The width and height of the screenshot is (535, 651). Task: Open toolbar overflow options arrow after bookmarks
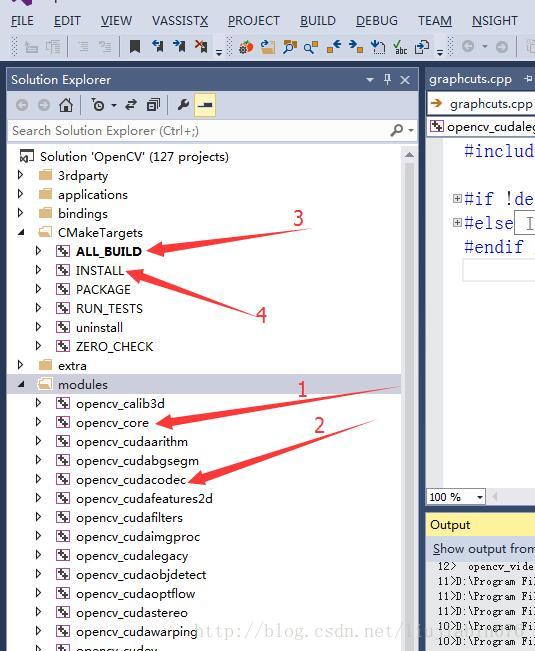click(x=219, y=52)
